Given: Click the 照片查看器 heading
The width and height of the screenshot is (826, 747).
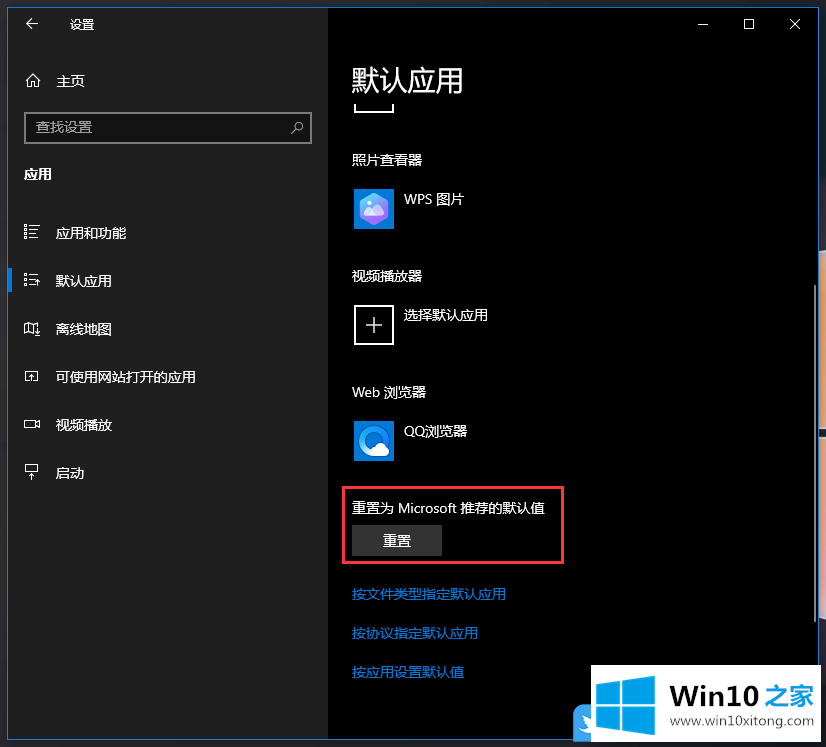Looking at the screenshot, I should click(x=387, y=160).
